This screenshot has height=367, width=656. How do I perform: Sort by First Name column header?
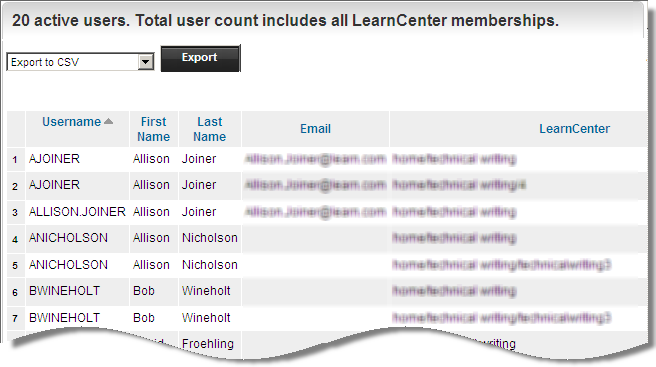click(x=154, y=129)
